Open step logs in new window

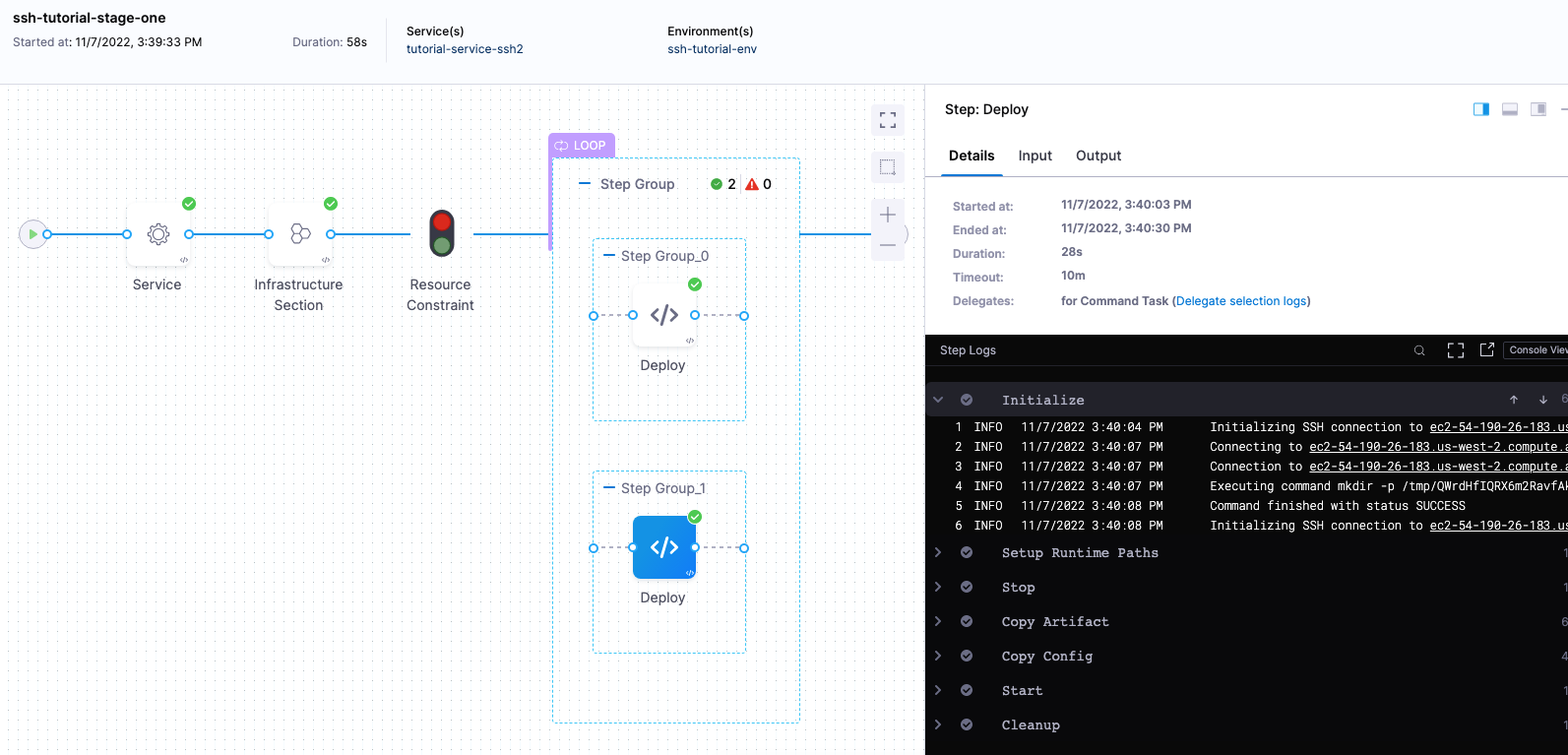1487,350
